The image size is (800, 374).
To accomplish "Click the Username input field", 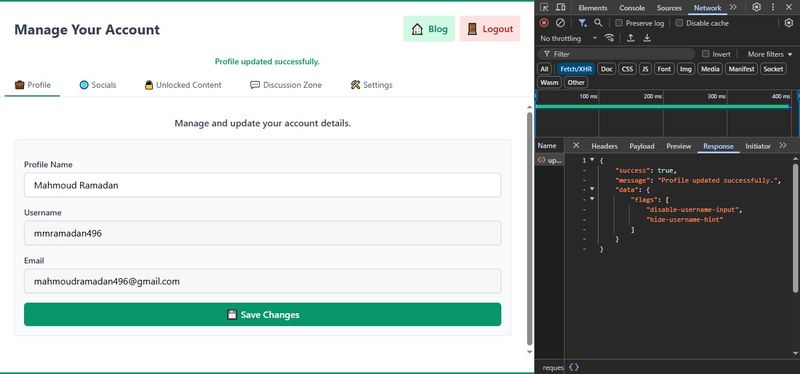I will [262, 233].
